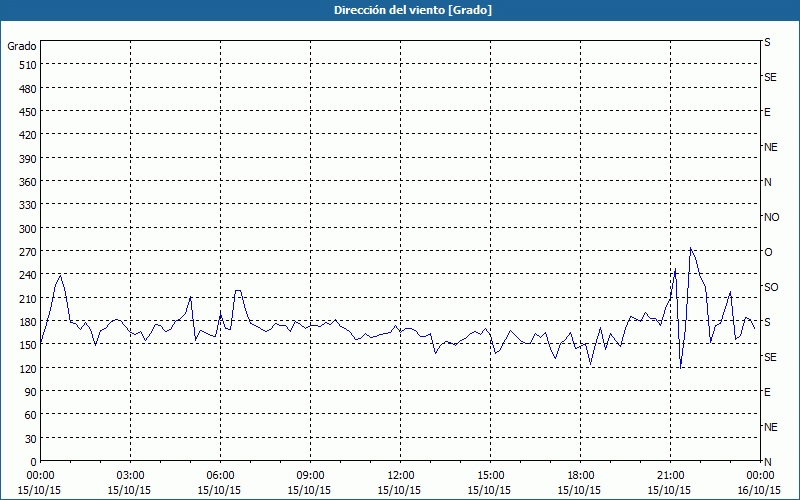Select the 'NO' compass direction label

point(771,217)
